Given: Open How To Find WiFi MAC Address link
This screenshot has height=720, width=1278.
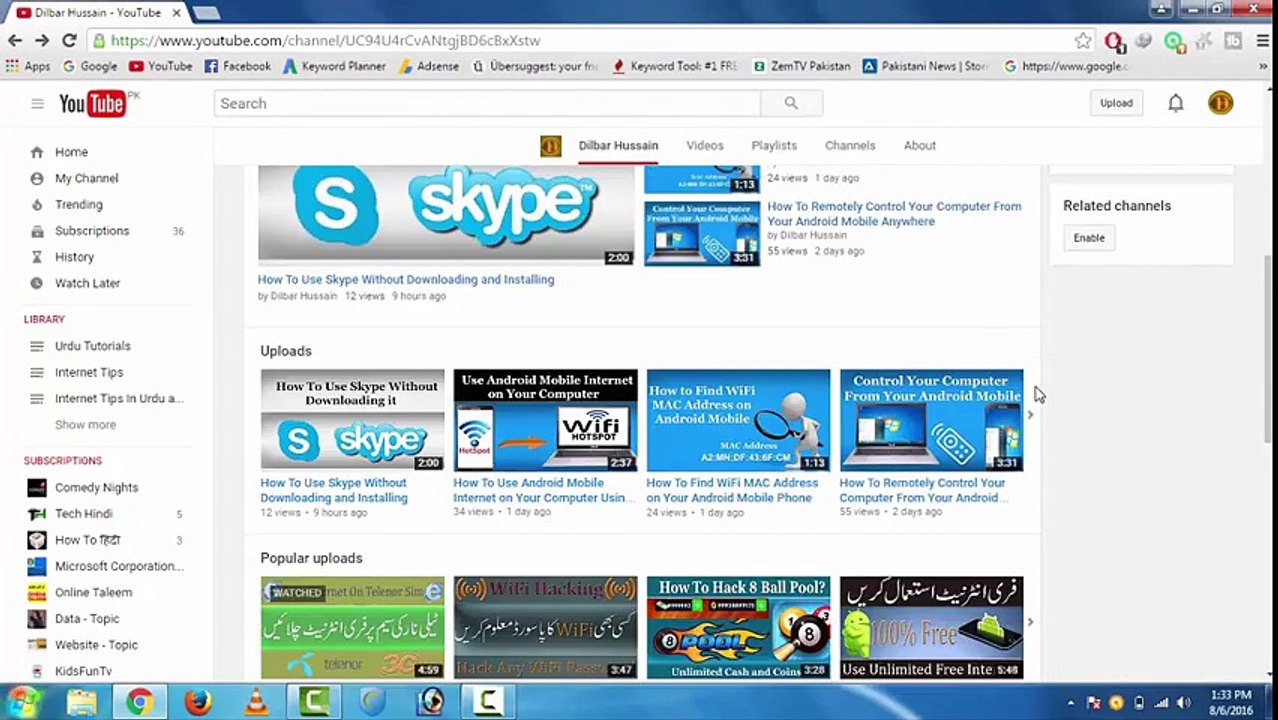Looking at the screenshot, I should coord(732,490).
